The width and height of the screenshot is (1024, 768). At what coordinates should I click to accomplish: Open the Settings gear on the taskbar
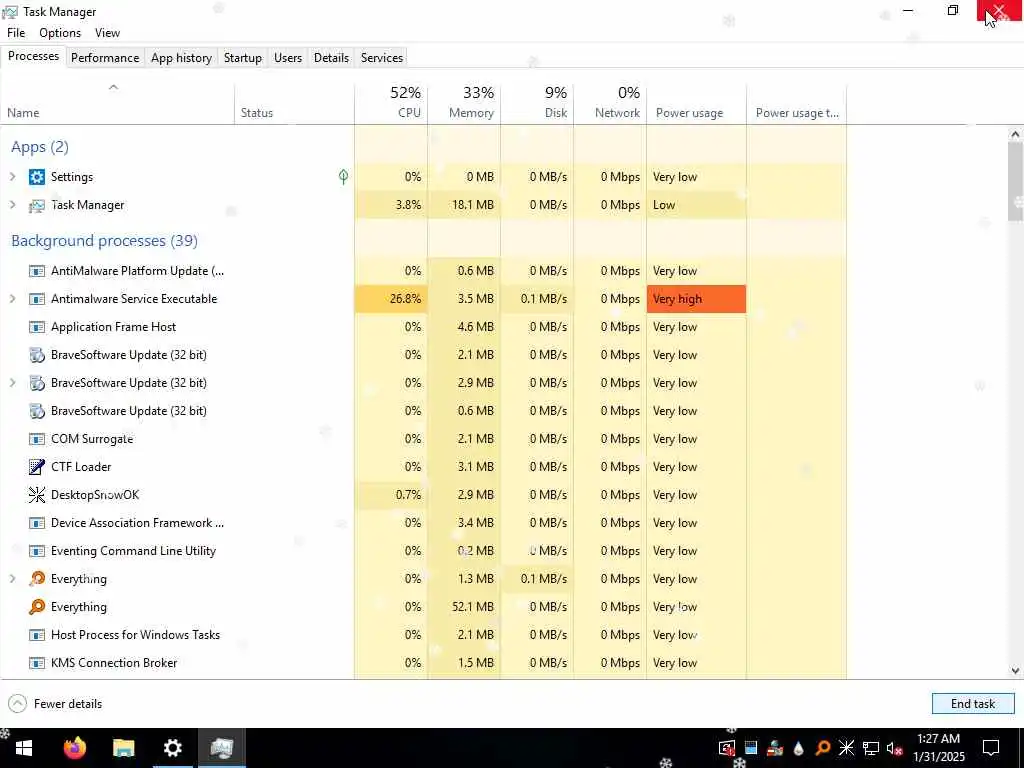click(x=172, y=748)
